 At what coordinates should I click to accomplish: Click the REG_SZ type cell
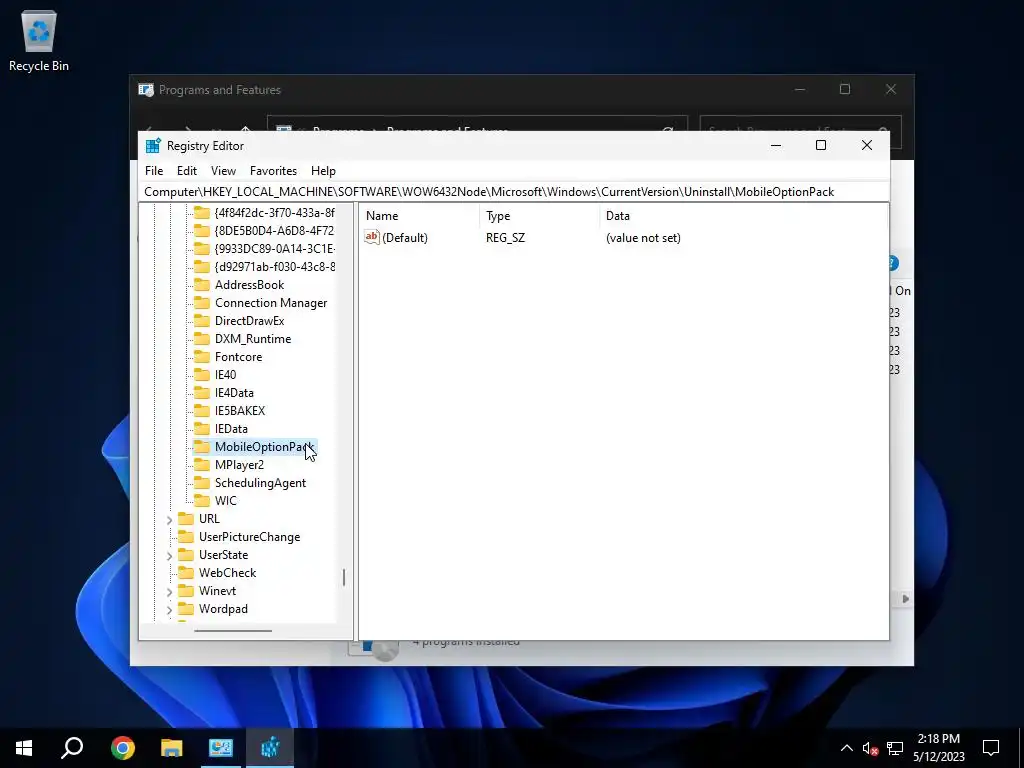505,238
